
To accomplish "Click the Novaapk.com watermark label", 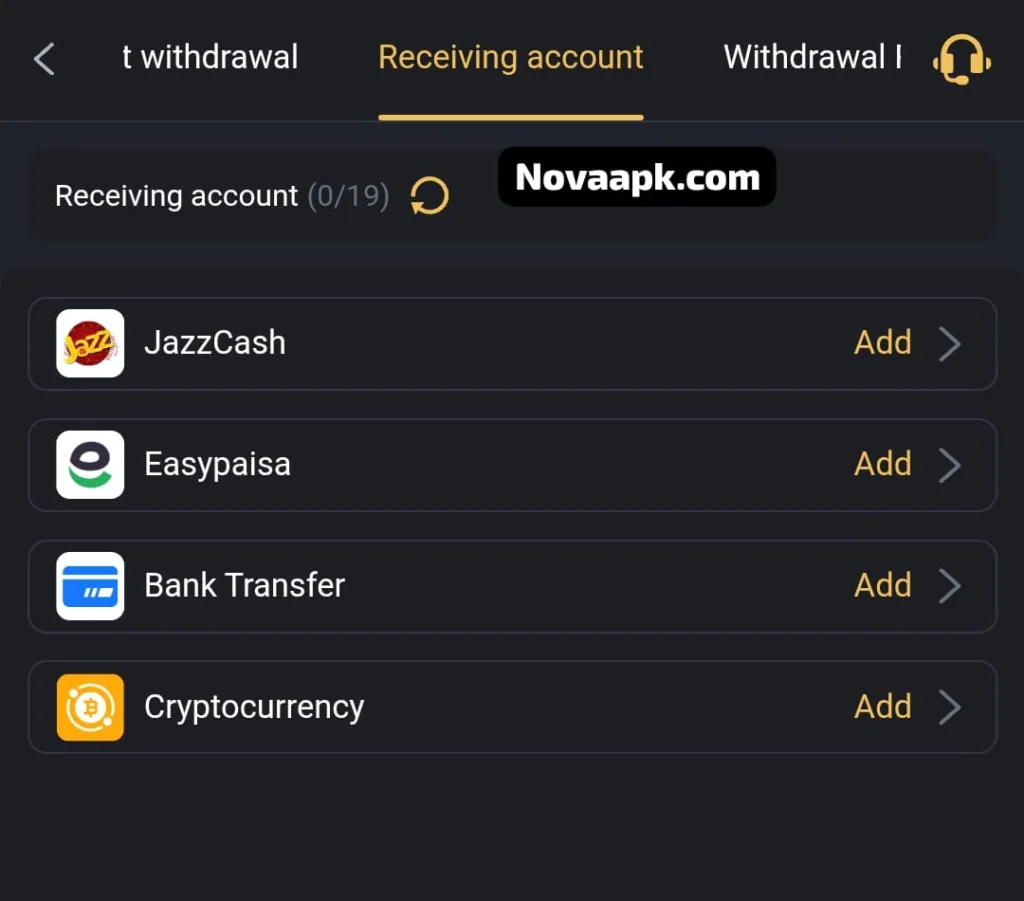I will pyautogui.click(x=637, y=178).
